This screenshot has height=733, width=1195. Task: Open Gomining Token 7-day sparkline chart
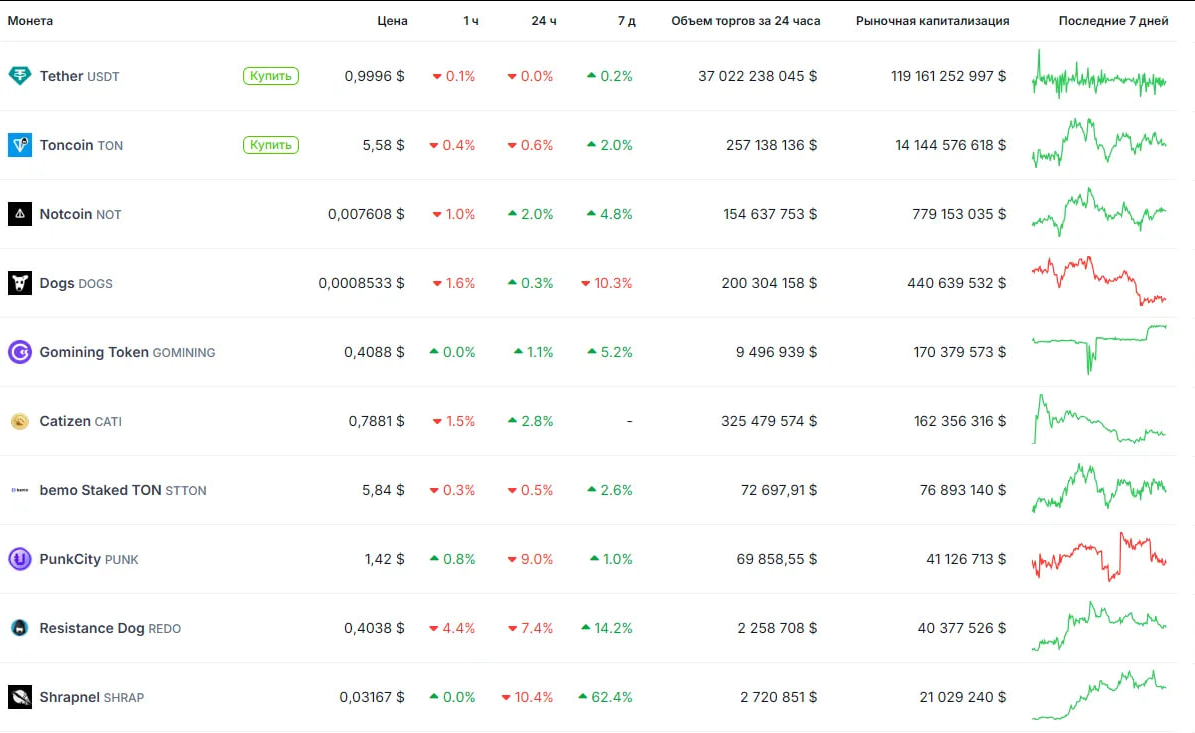(x=1099, y=350)
